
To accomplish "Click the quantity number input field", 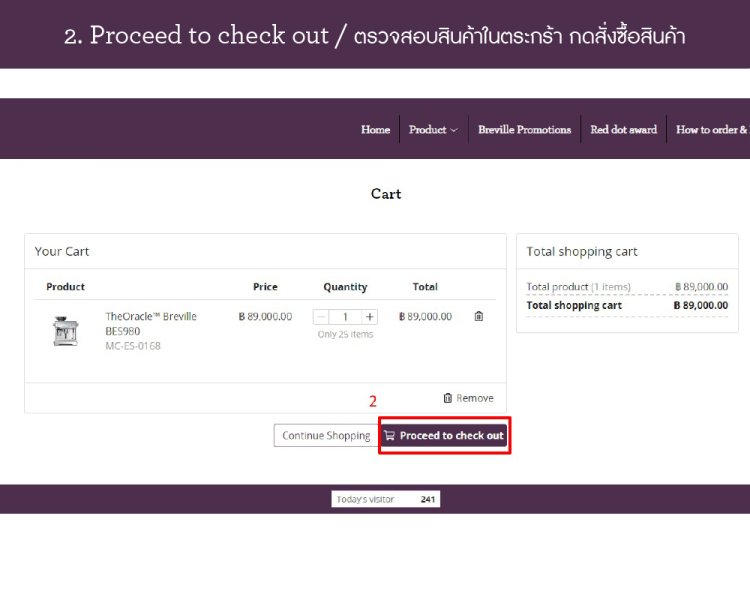I will (345, 317).
